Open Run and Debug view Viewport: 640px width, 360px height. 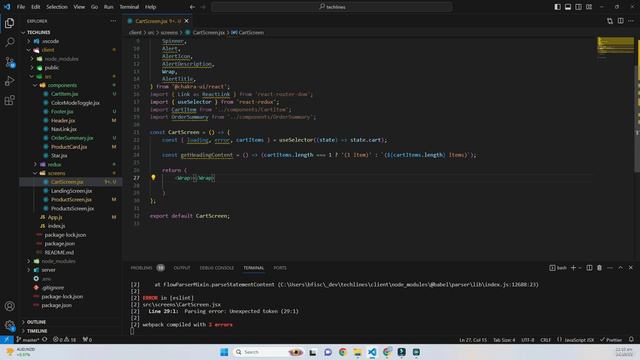[x=9, y=81]
